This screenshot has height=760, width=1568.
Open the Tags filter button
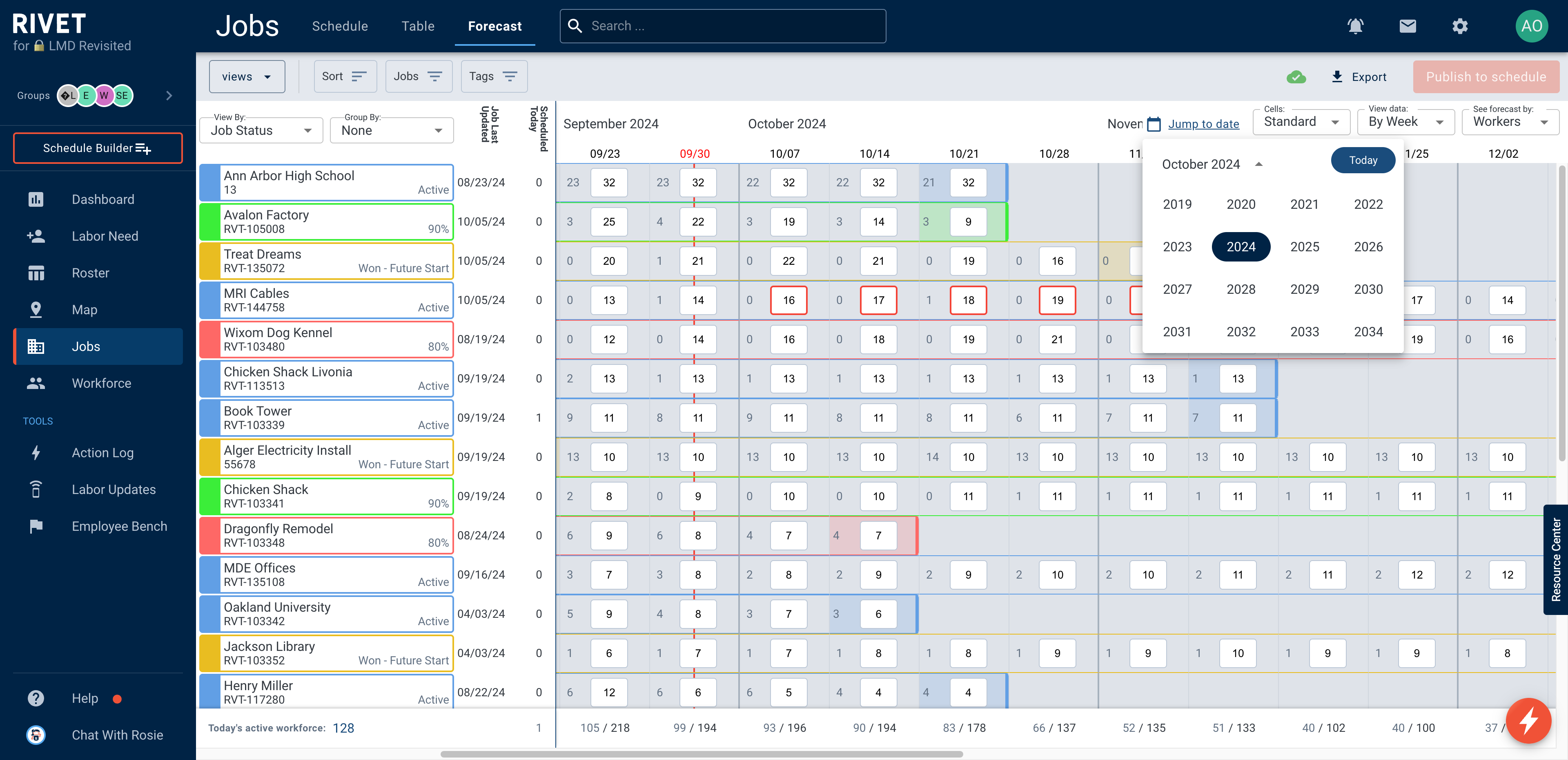tap(494, 77)
